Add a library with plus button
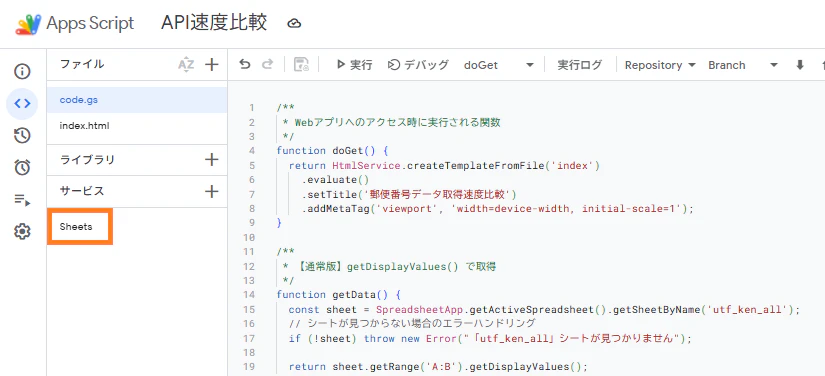 pyautogui.click(x=212, y=159)
